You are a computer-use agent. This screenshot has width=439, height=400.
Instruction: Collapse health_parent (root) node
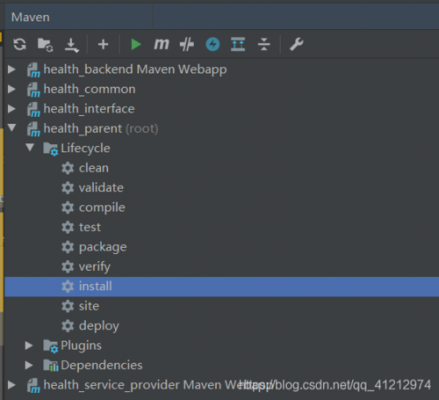[12, 128]
